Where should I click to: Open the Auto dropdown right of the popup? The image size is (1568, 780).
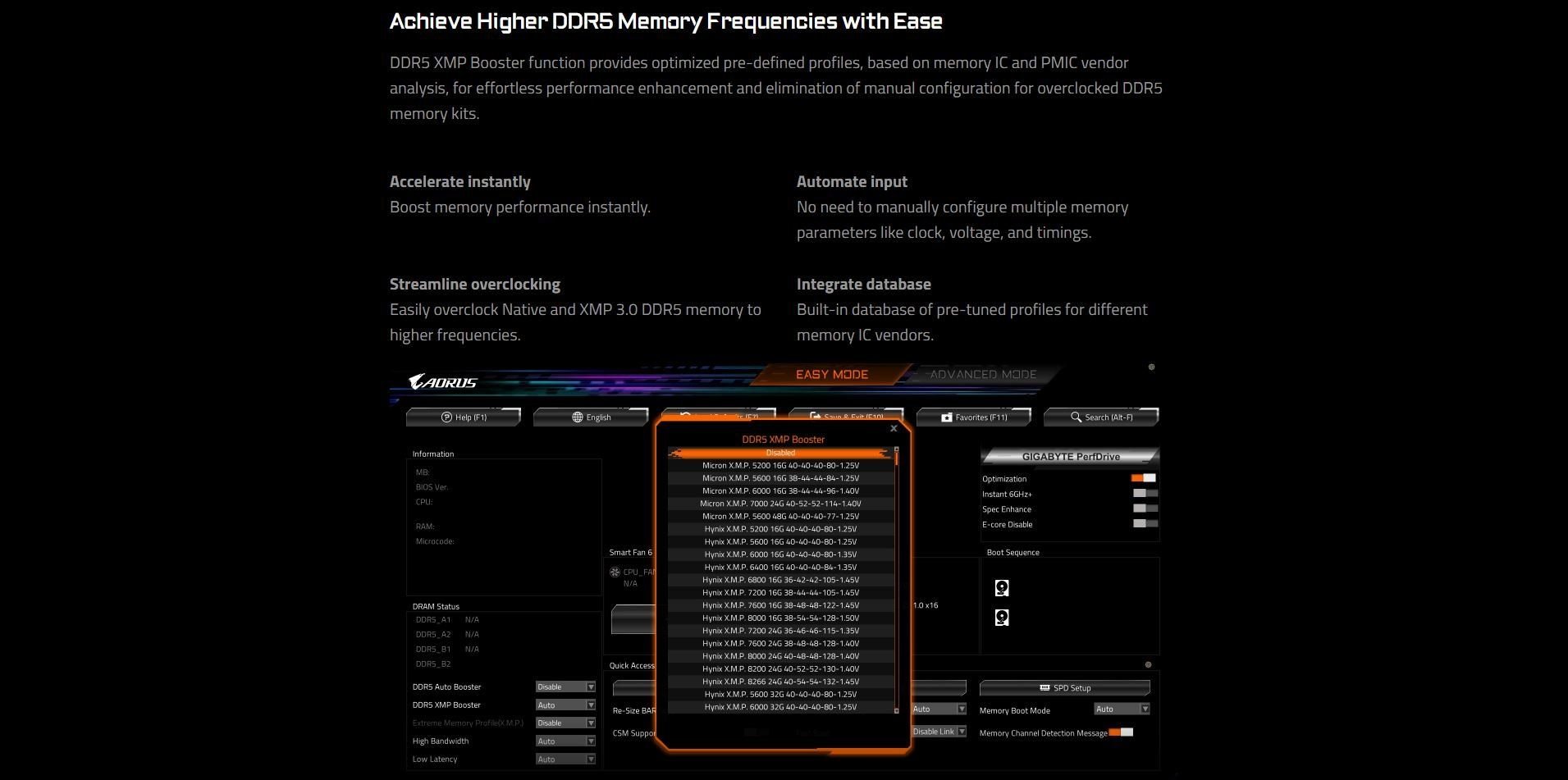click(939, 709)
